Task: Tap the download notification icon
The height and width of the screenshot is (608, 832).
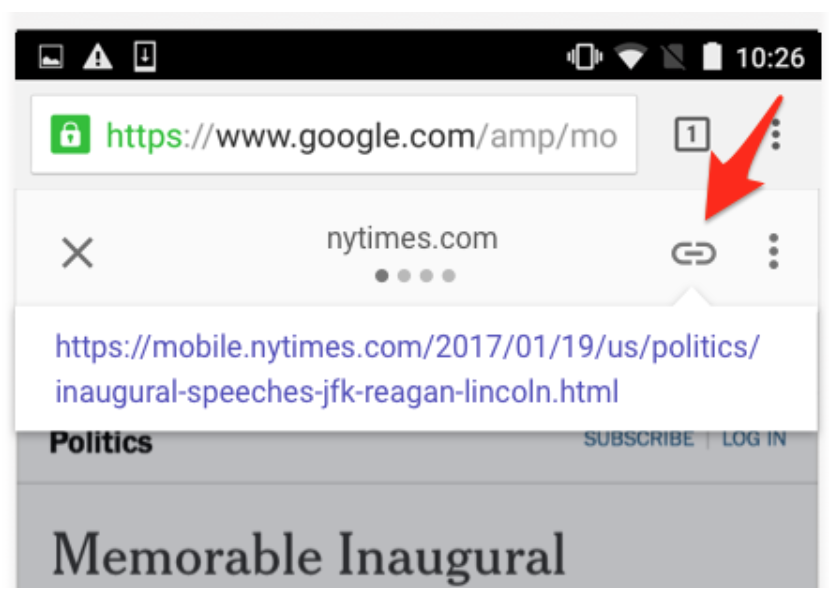Action: pyautogui.click(x=146, y=57)
